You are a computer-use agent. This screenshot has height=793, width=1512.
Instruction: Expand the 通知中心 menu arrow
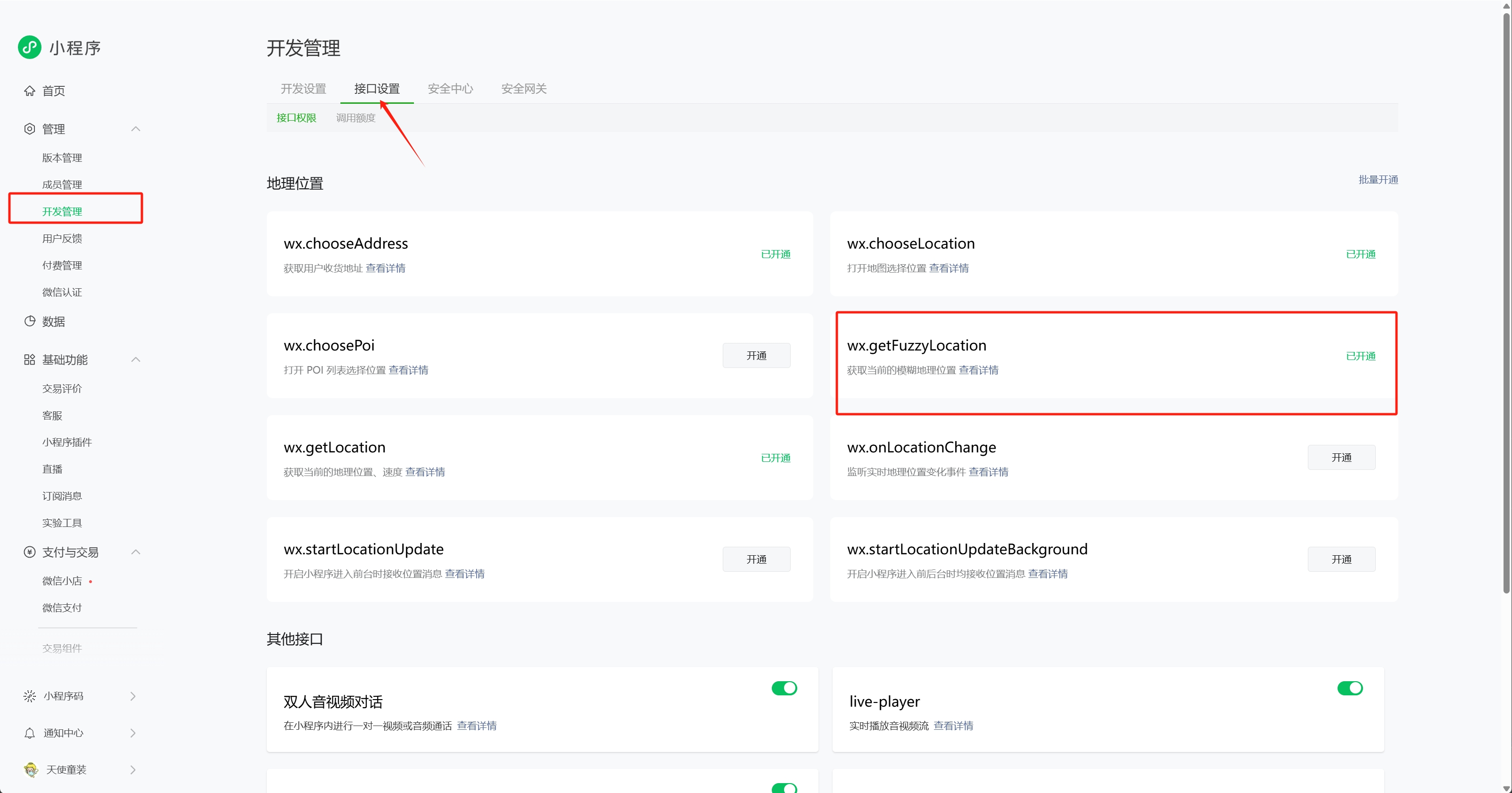(133, 733)
